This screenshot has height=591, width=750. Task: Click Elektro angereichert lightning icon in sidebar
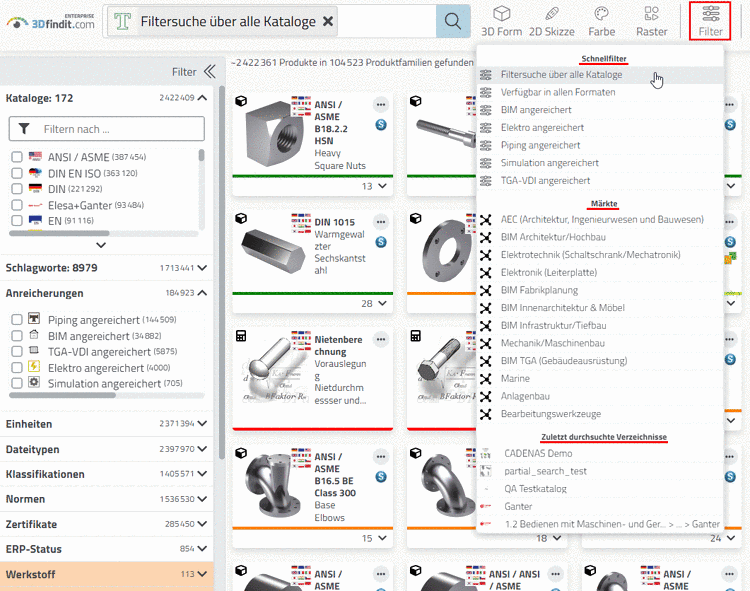tap(34, 366)
